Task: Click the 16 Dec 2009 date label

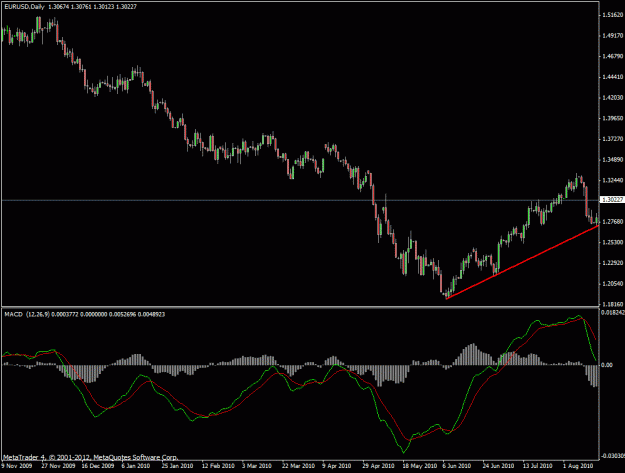Action: (x=98, y=465)
